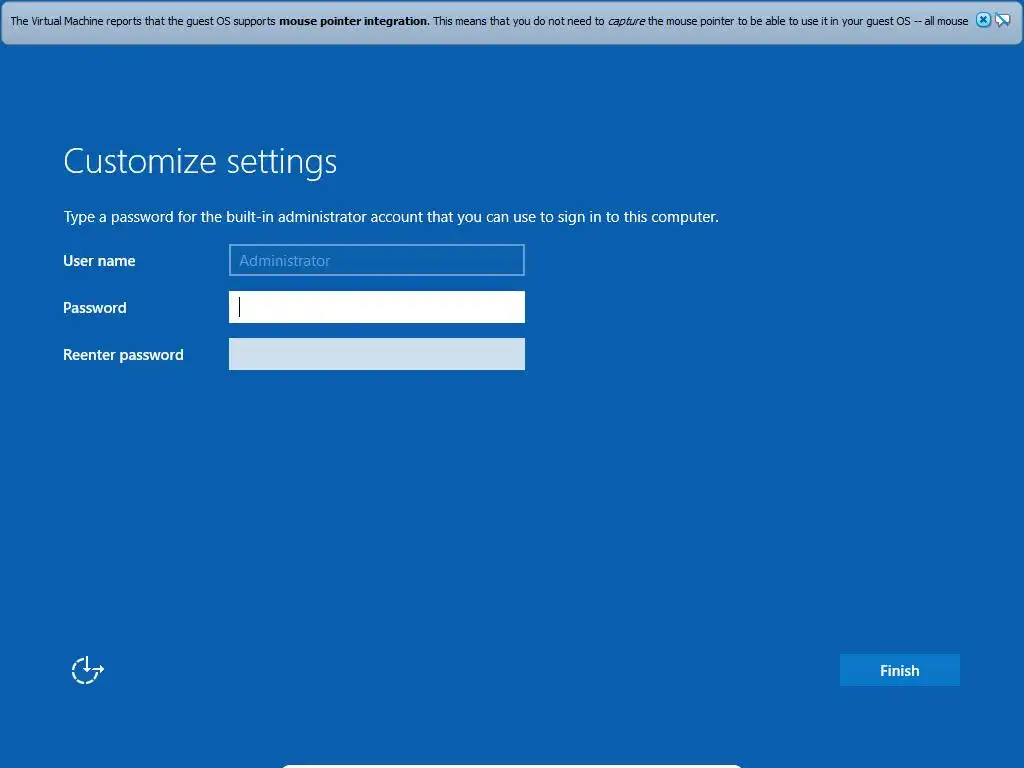
Task: Click the 'User name' label
Action: pyautogui.click(x=99, y=261)
